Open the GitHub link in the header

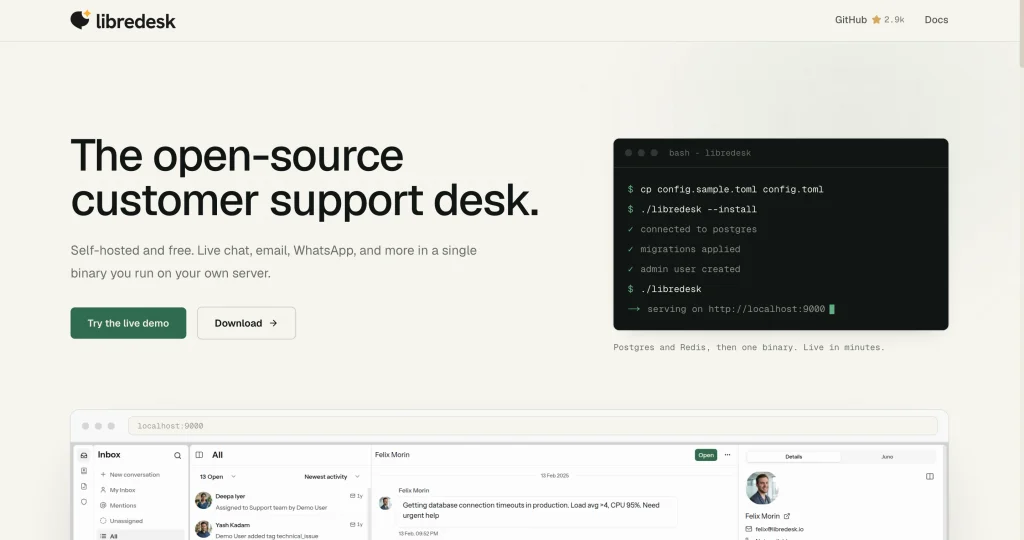coord(869,20)
